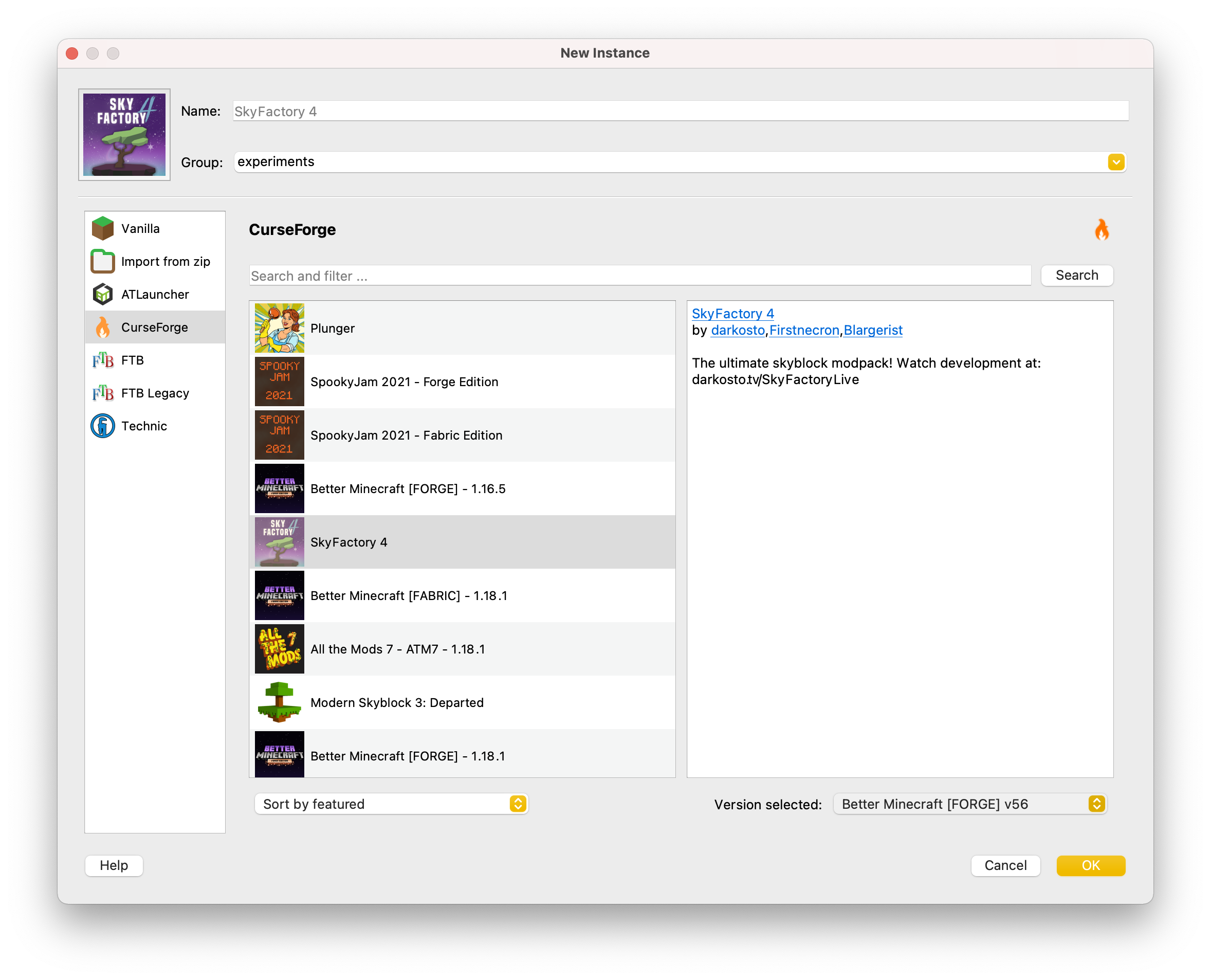Open the SkyFactory 4 project page link
The width and height of the screenshot is (1211, 980).
(x=733, y=313)
